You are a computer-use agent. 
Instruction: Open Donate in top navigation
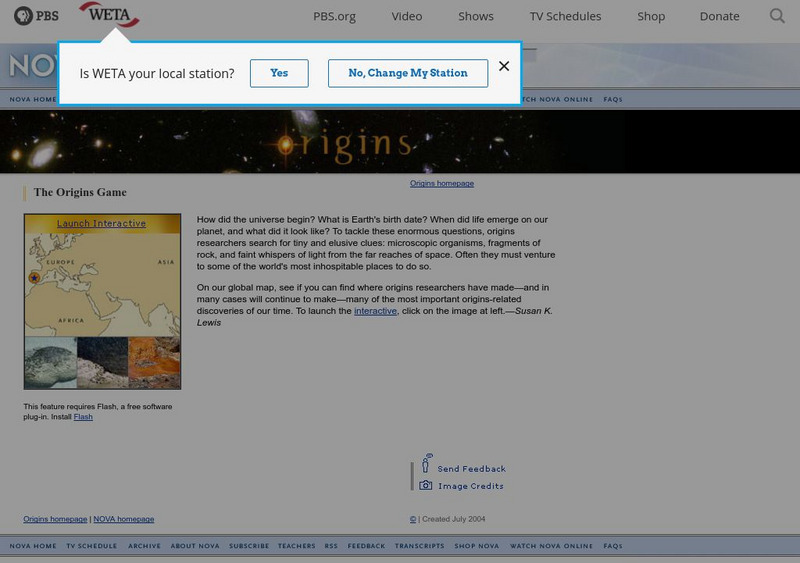coord(719,16)
